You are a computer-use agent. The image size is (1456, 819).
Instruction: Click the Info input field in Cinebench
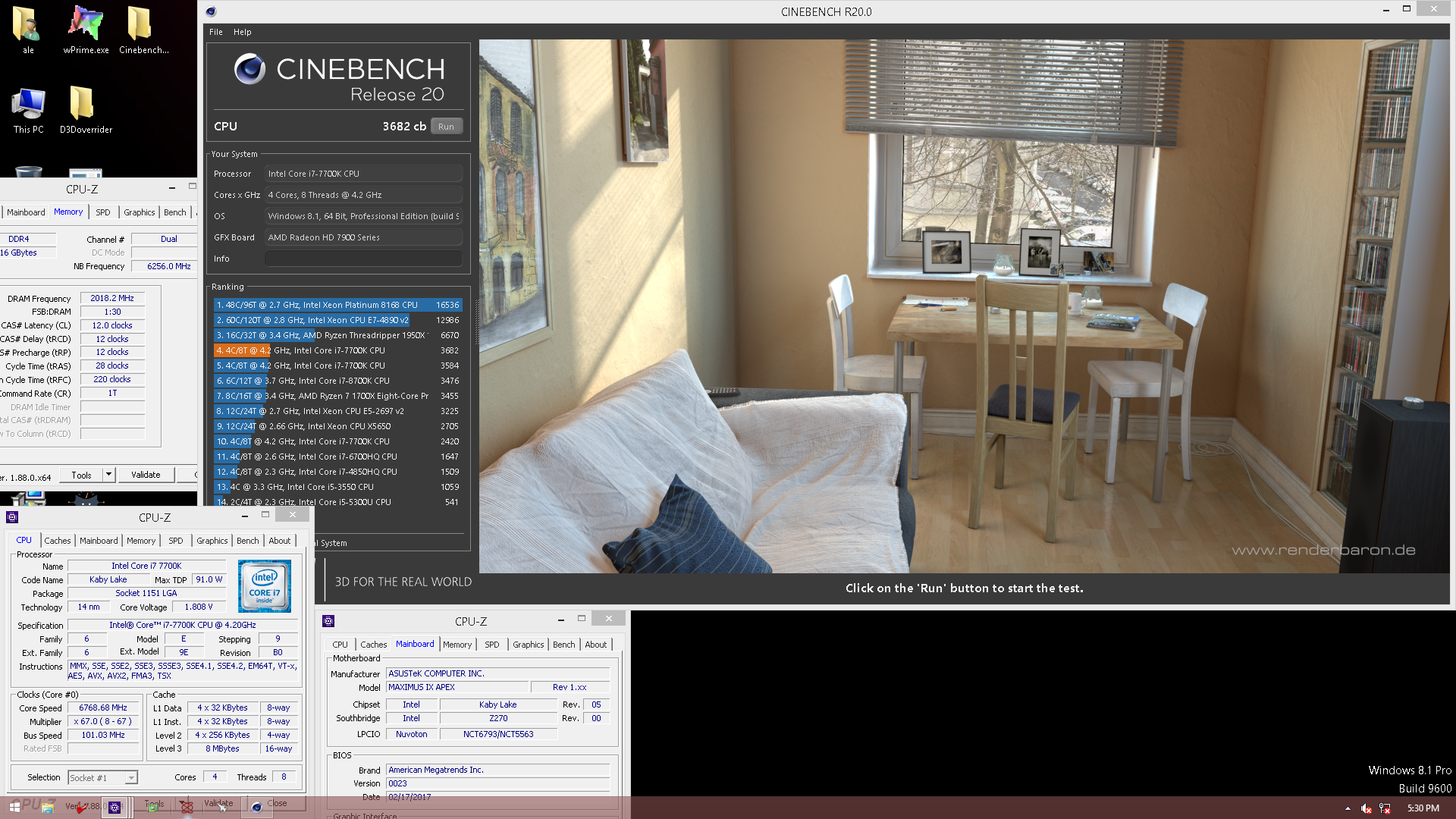(x=363, y=259)
